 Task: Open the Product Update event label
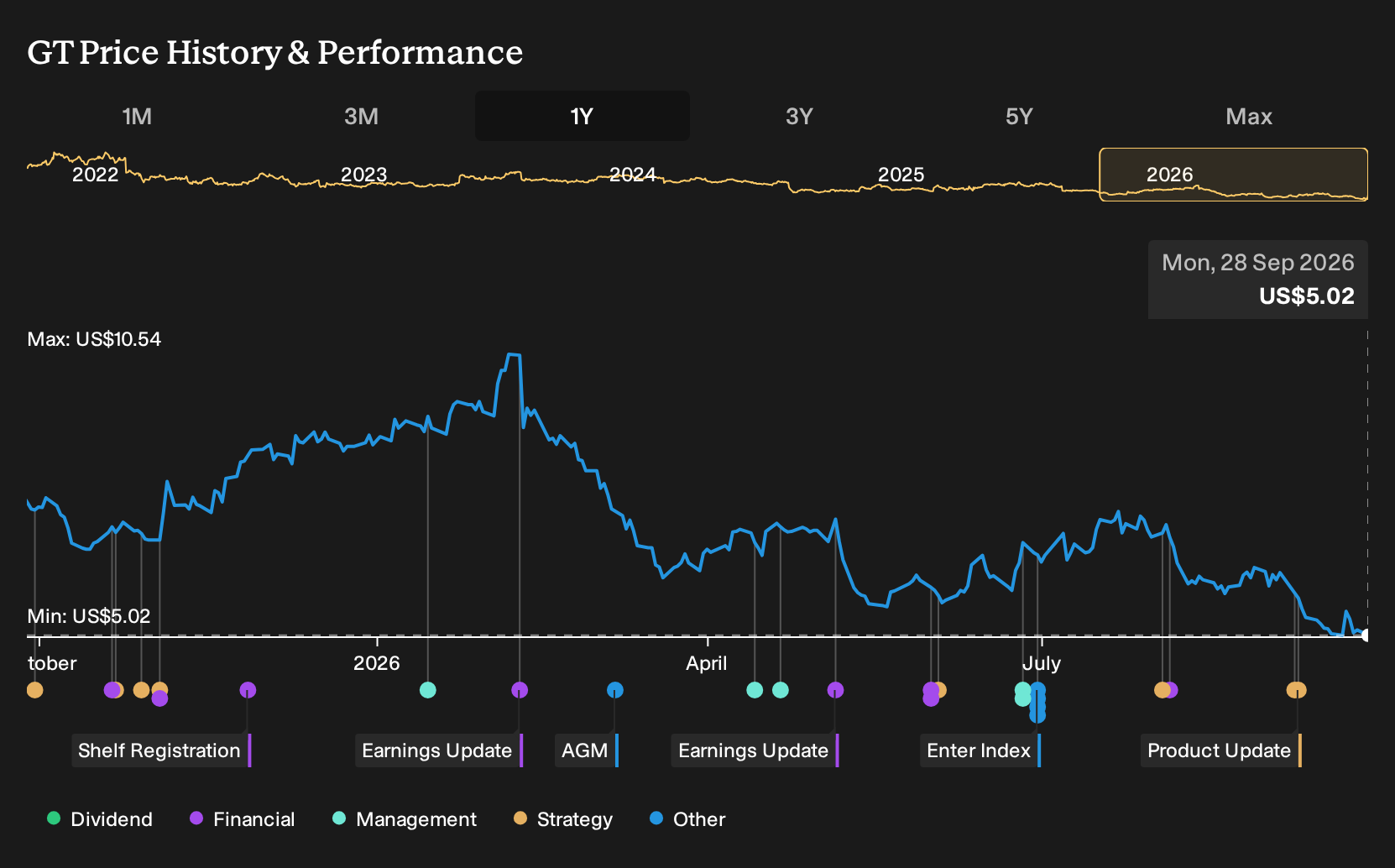(x=1221, y=750)
